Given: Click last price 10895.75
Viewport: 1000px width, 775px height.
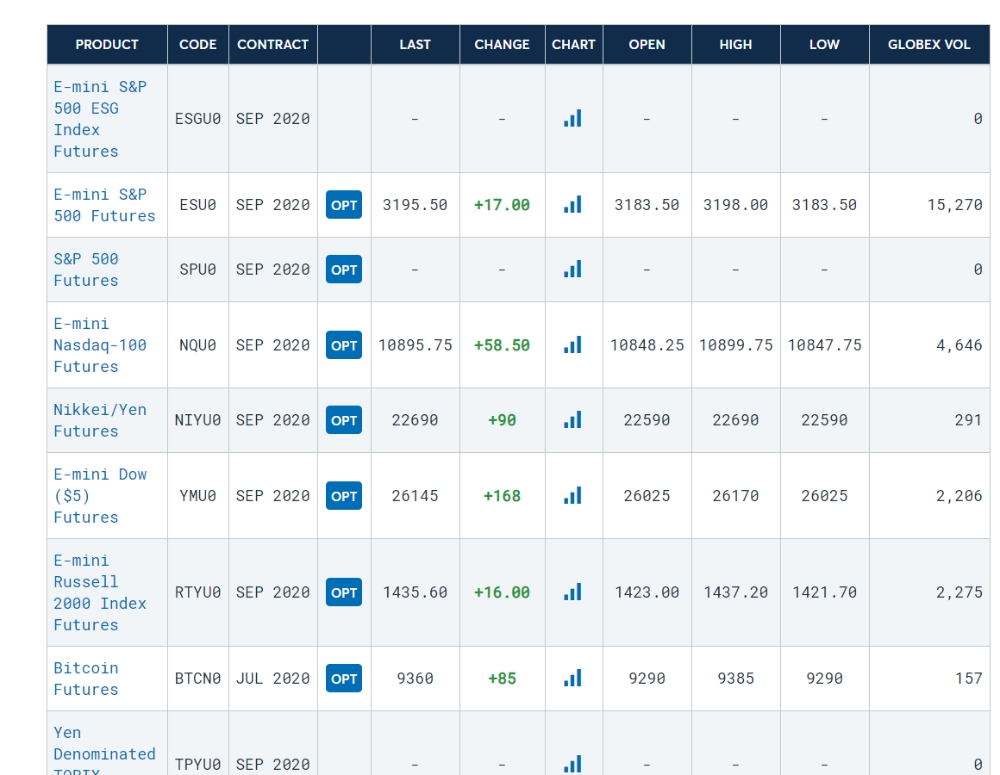Looking at the screenshot, I should pos(415,345).
